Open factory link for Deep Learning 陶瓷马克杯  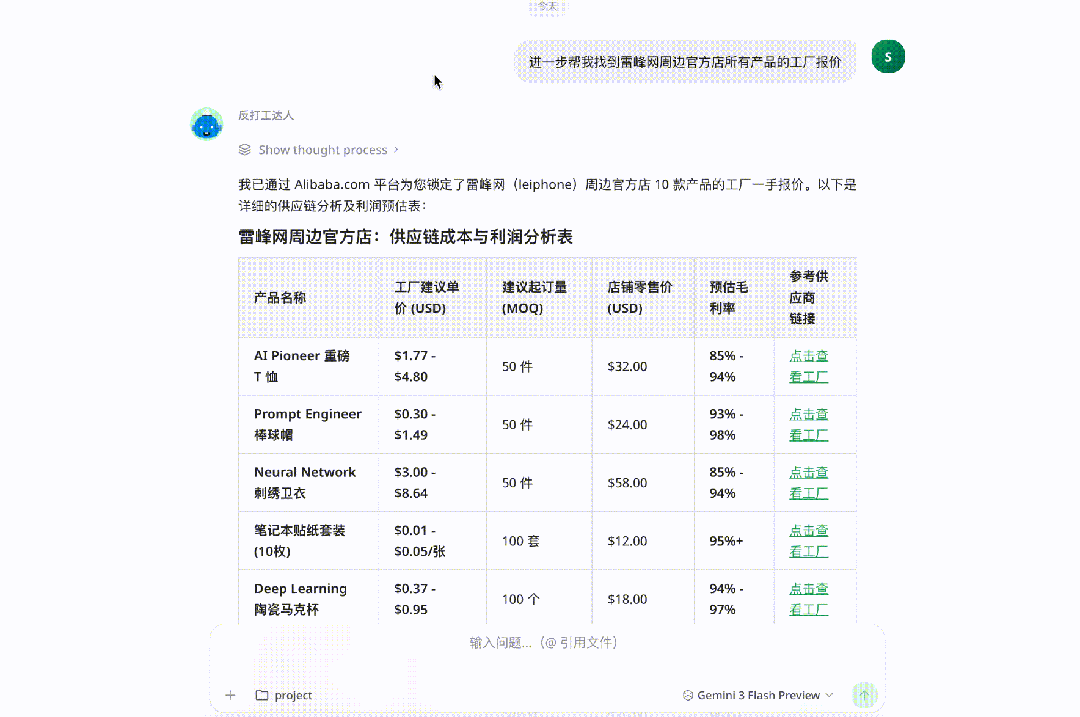(x=809, y=599)
